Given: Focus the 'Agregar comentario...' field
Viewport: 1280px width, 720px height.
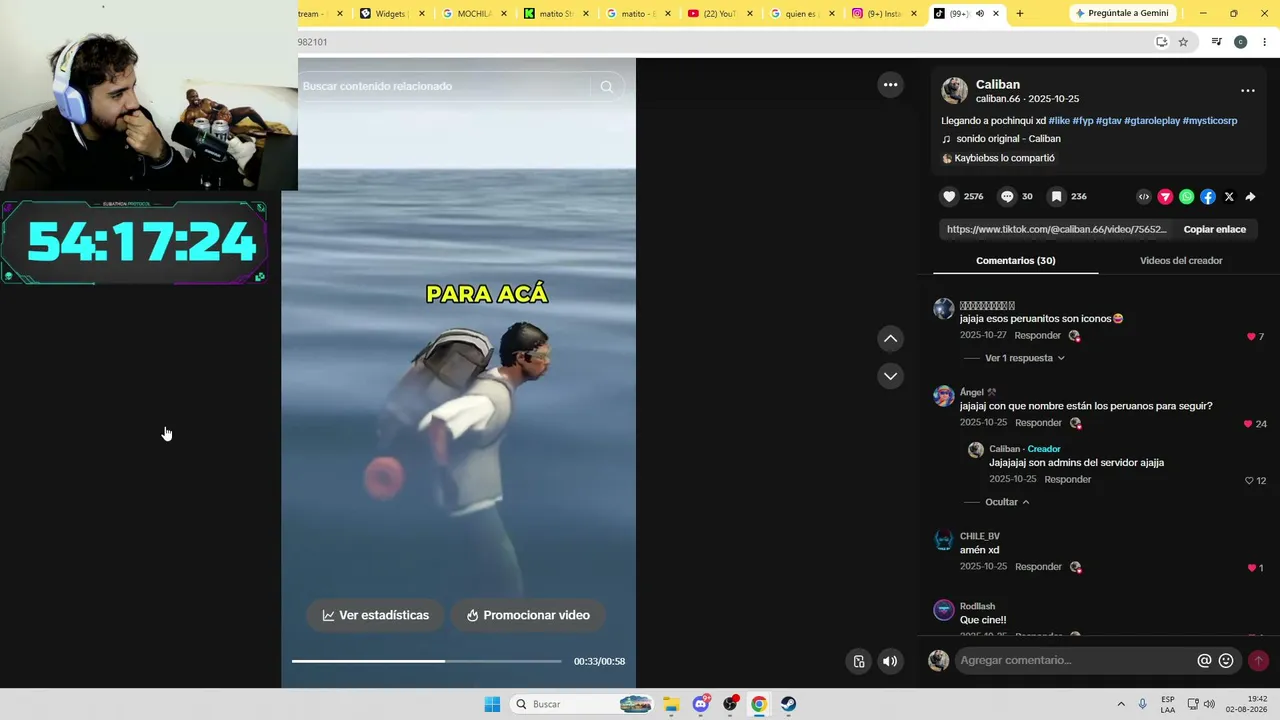Looking at the screenshot, I should (1073, 661).
